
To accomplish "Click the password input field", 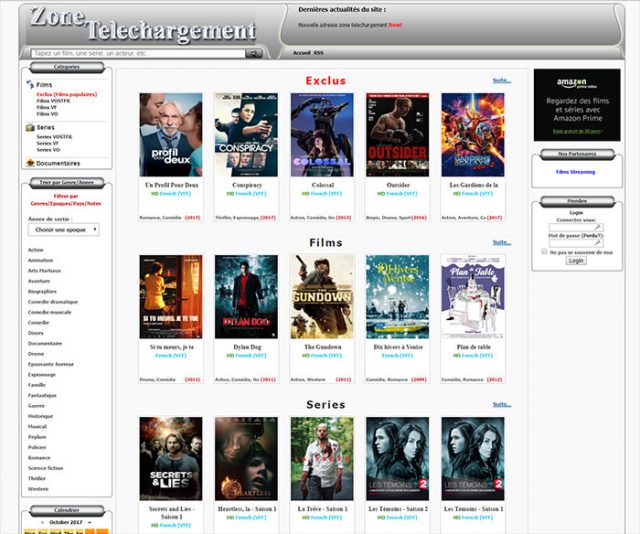I will coord(576,243).
